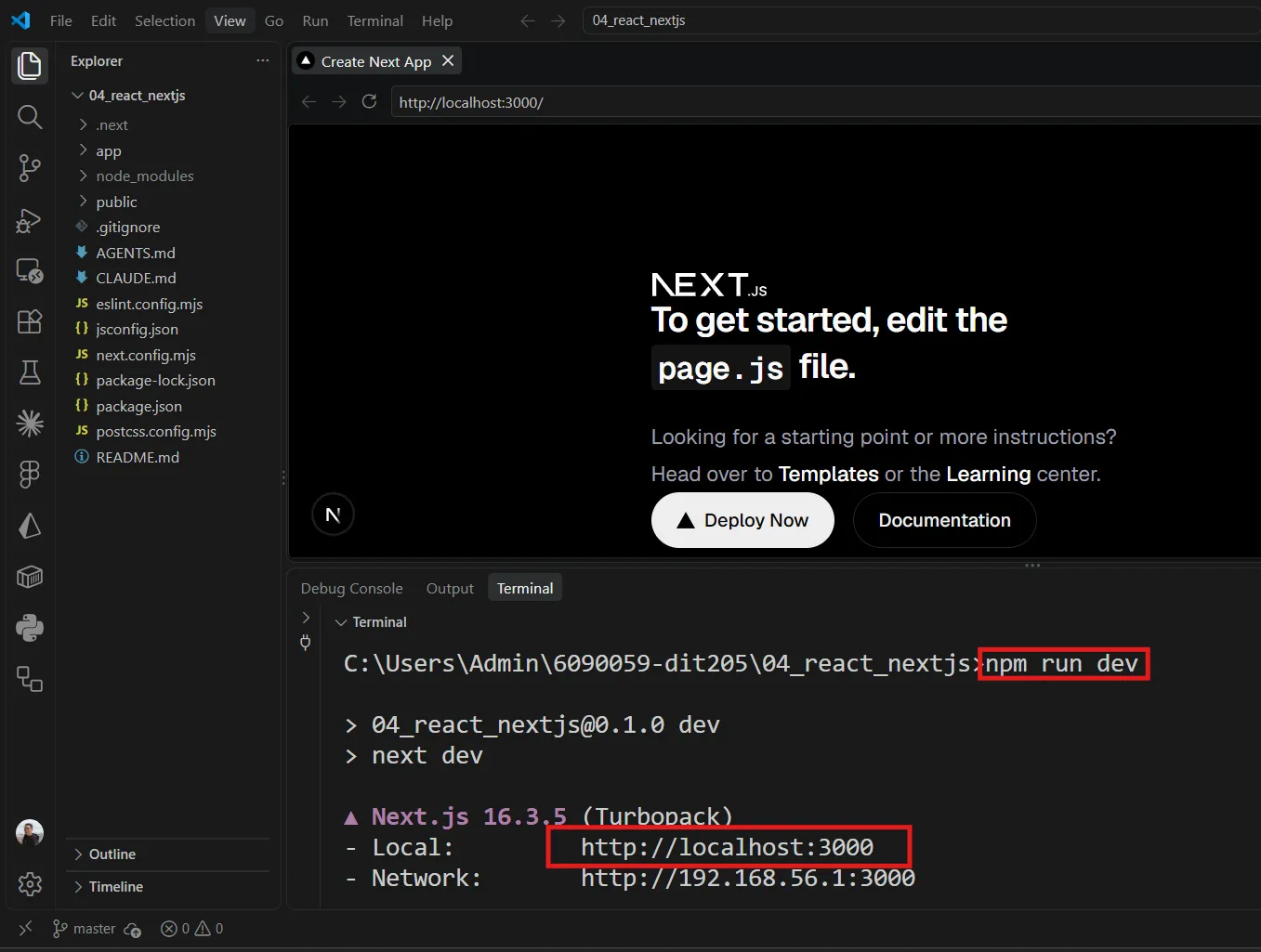
Task: Click the 04_react_nextjs command center search box
Action: [x=920, y=20]
